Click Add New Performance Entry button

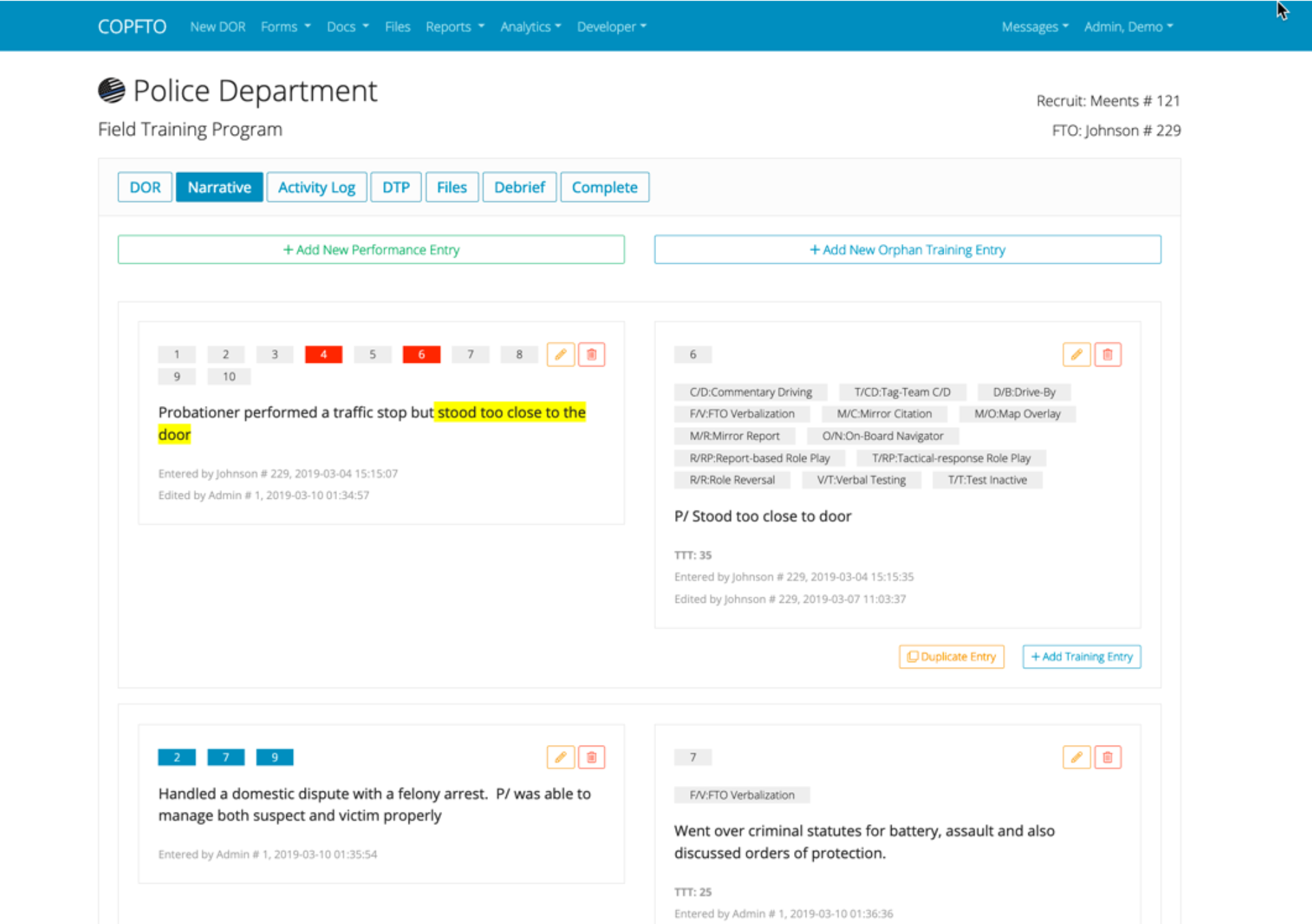tap(371, 249)
